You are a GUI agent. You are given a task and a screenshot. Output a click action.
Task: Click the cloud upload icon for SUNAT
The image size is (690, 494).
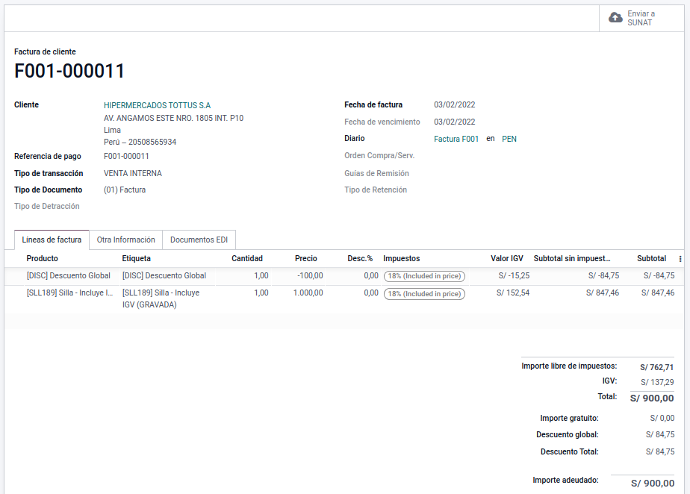(x=616, y=18)
